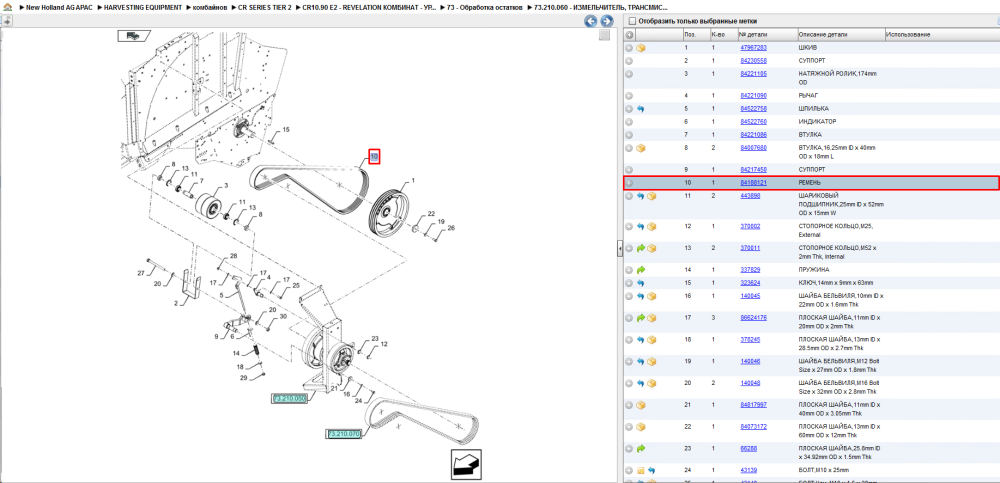Click 'Использование' column header

(908, 34)
